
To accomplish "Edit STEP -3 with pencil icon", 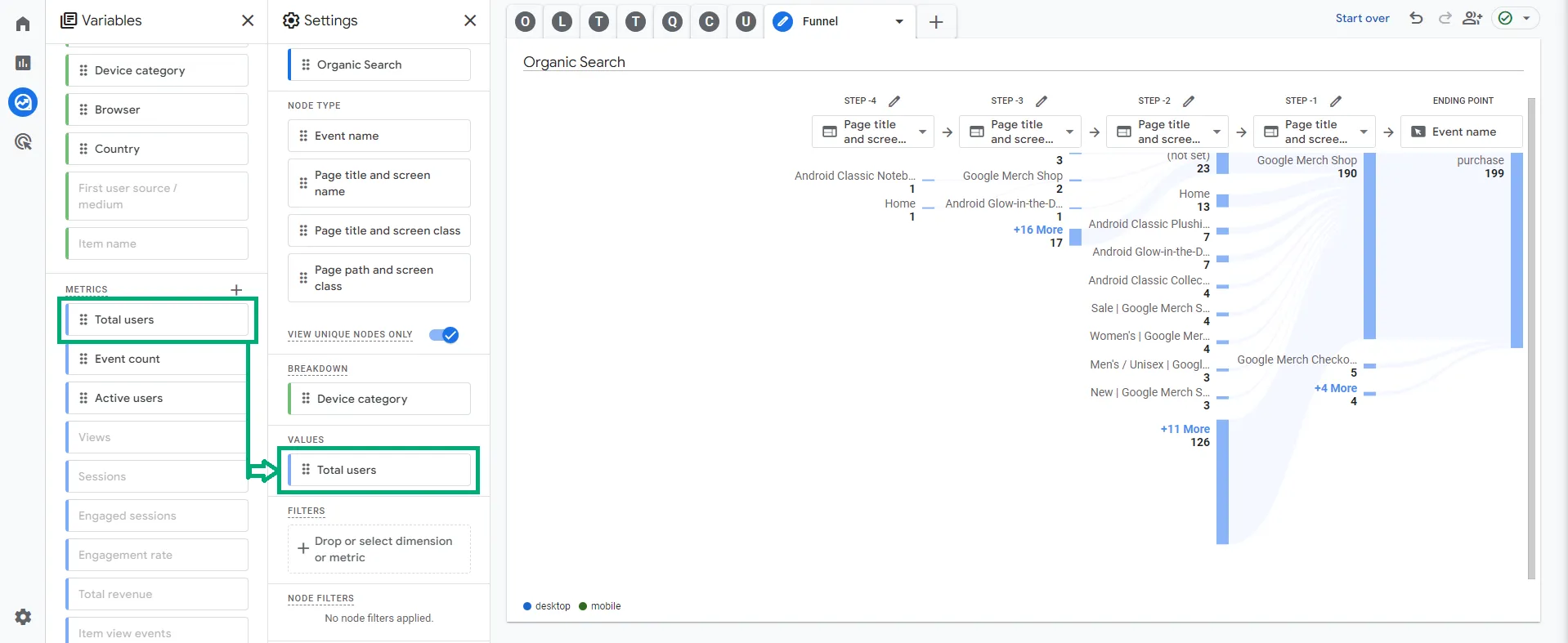I will tap(1042, 101).
